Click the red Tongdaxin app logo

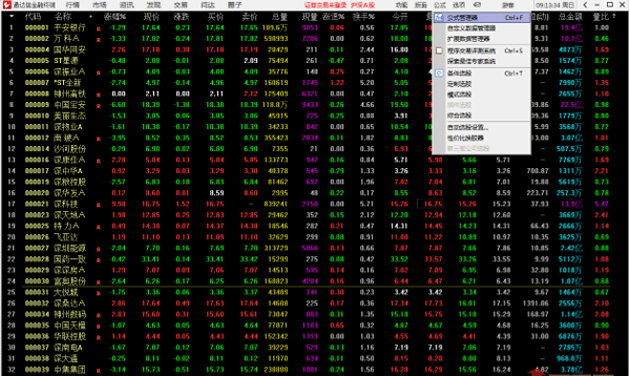click(6, 5)
